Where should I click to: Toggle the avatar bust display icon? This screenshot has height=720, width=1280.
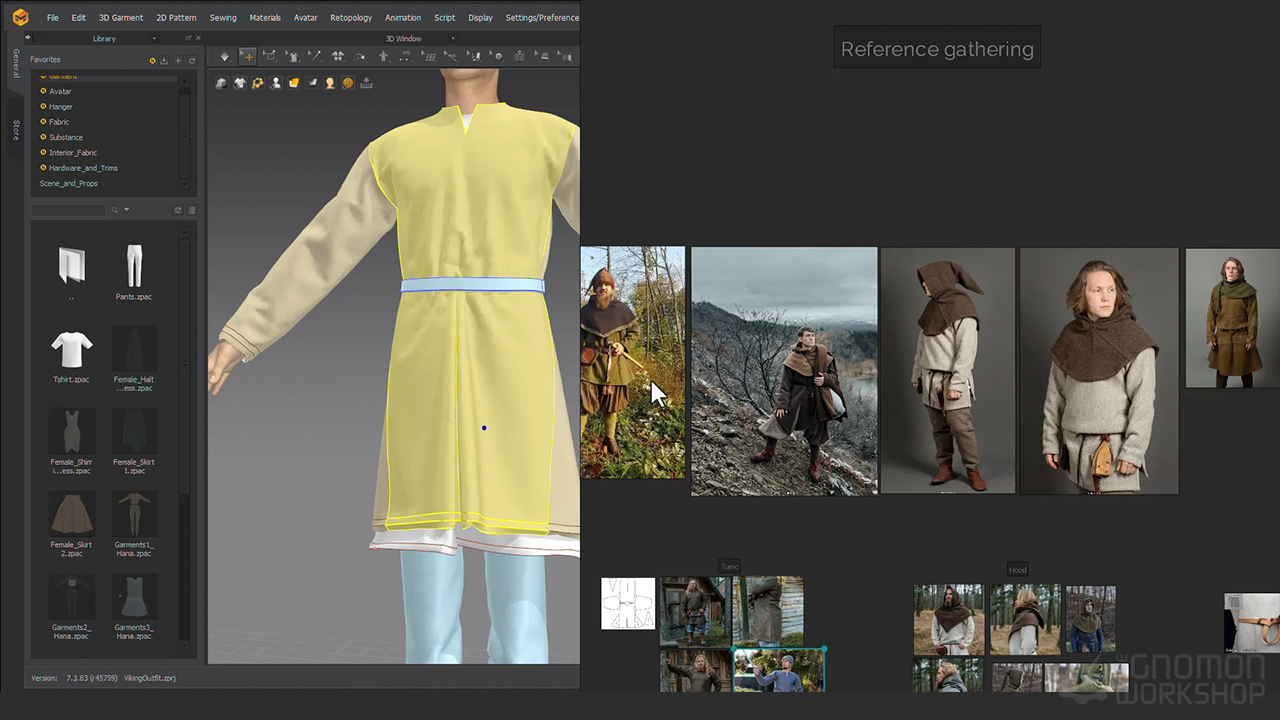(x=276, y=83)
